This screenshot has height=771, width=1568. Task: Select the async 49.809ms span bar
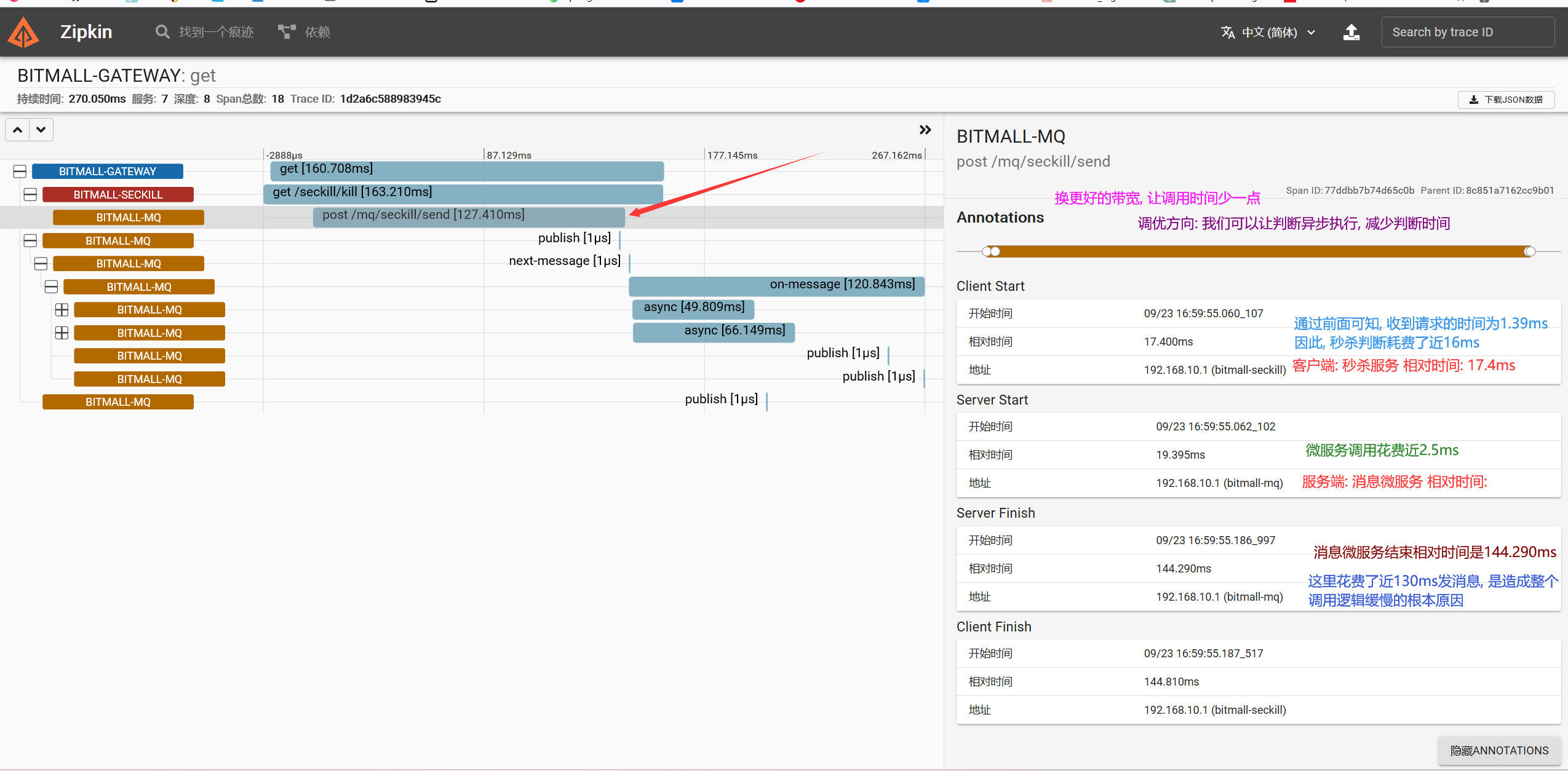(x=693, y=309)
